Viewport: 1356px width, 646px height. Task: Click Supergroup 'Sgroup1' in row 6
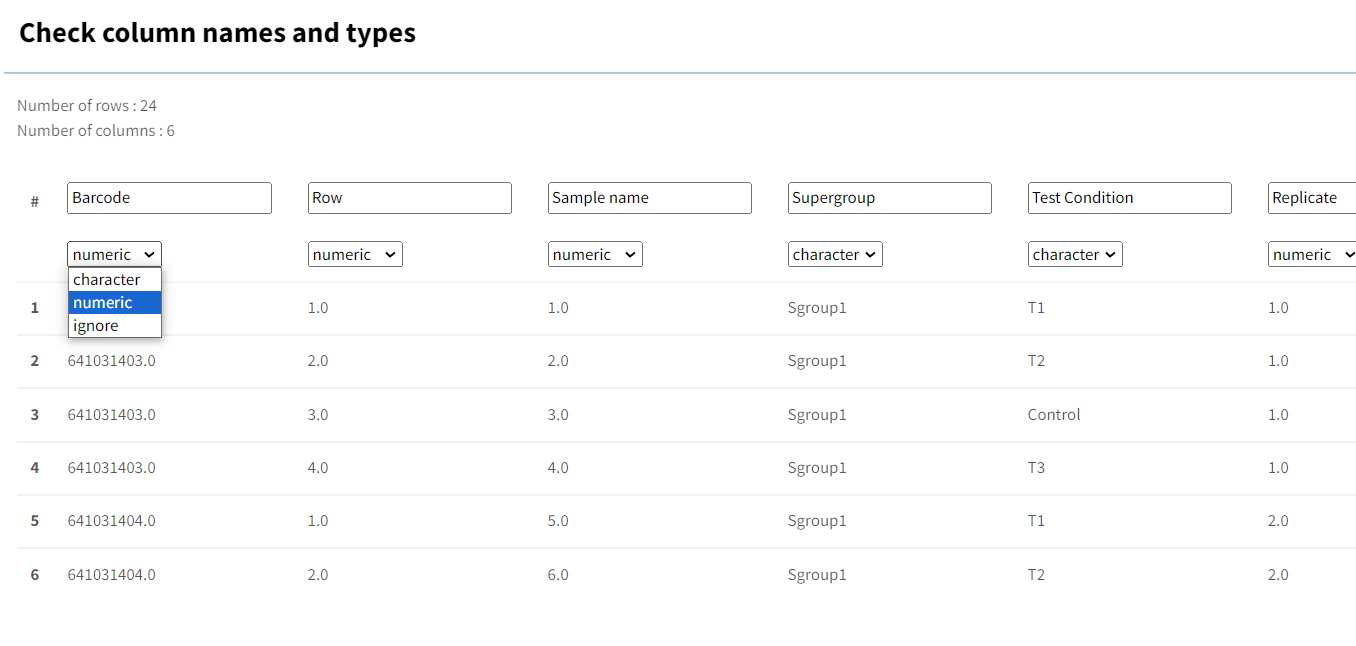pyautogui.click(x=817, y=575)
